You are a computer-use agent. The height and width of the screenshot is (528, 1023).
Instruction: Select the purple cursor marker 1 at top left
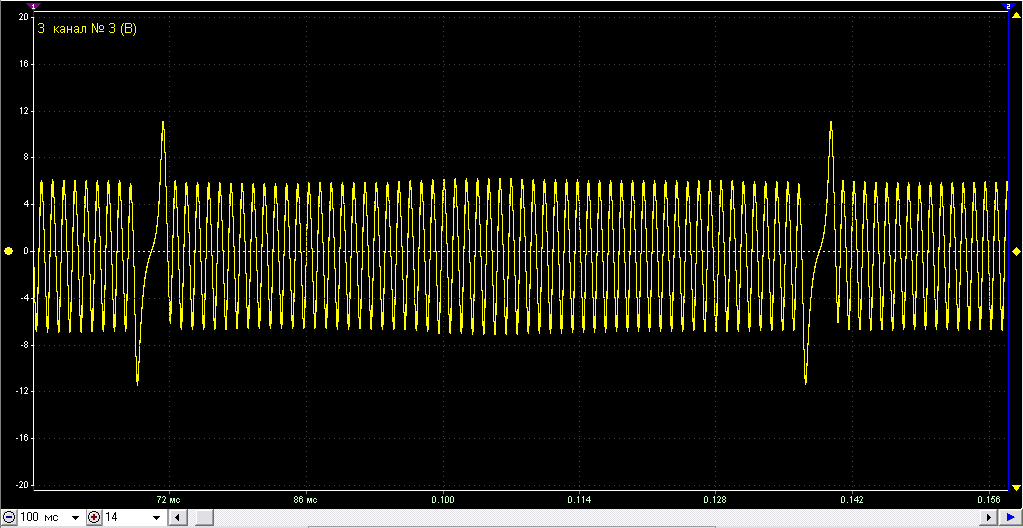tap(34, 6)
